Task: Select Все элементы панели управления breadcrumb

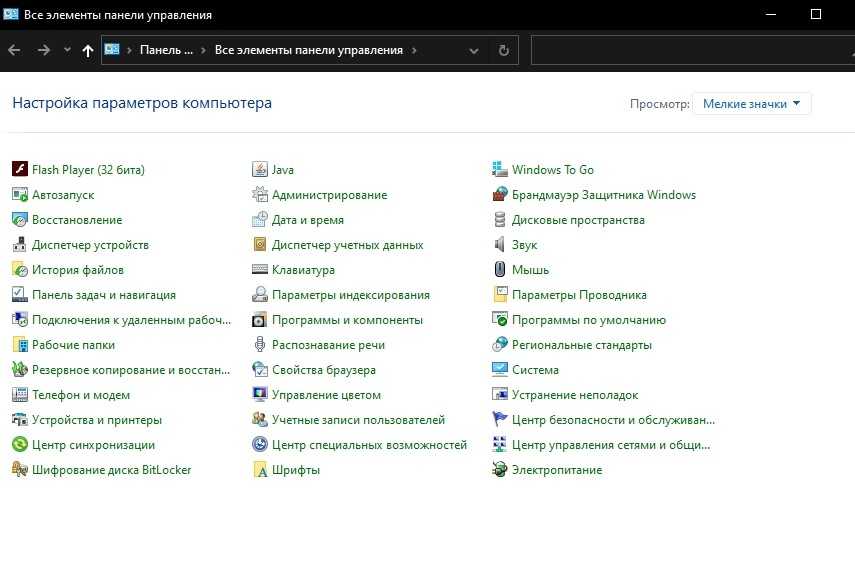Action: pos(308,50)
